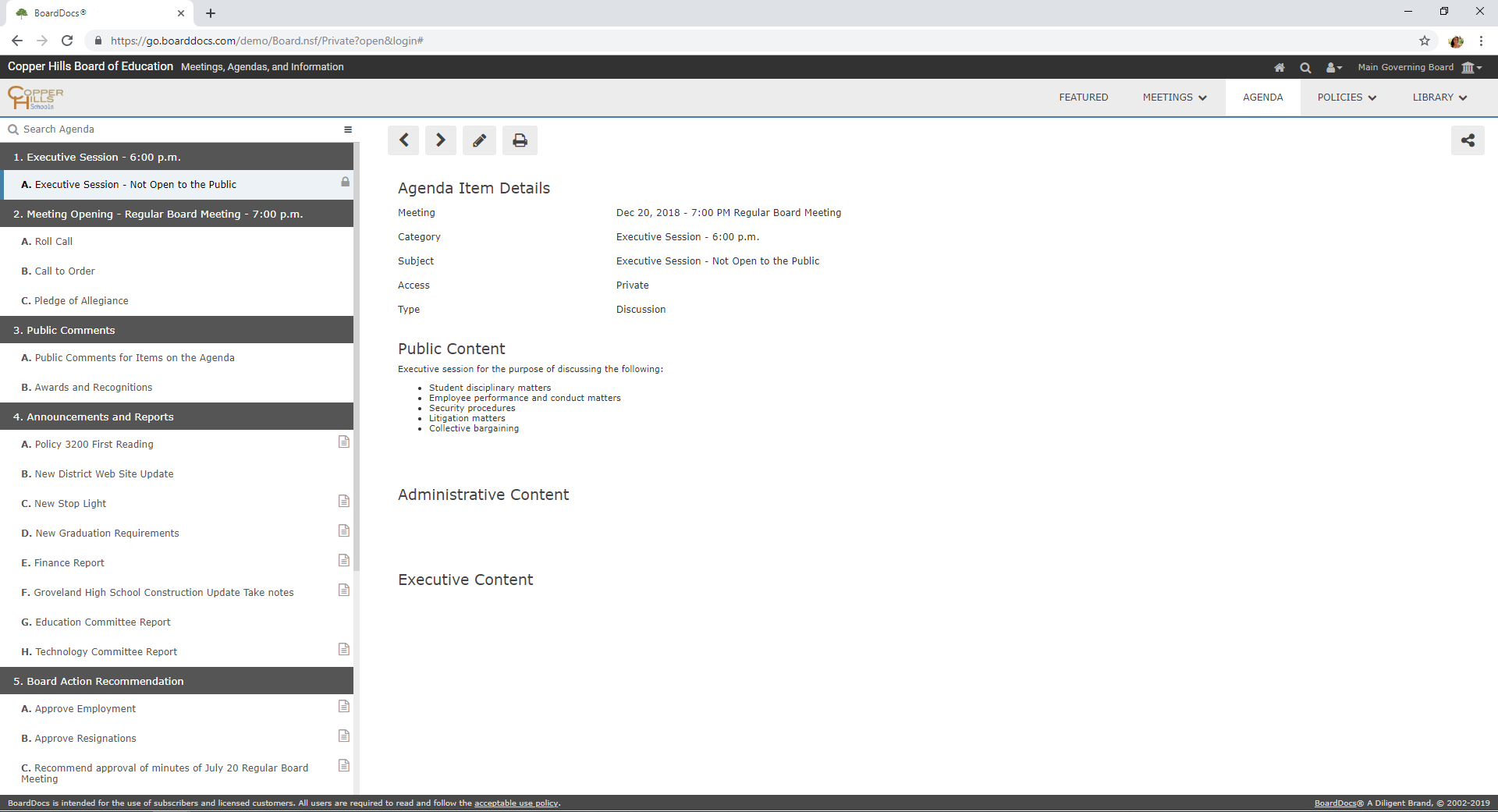Open document icon for Technology Committee Report

click(x=343, y=650)
